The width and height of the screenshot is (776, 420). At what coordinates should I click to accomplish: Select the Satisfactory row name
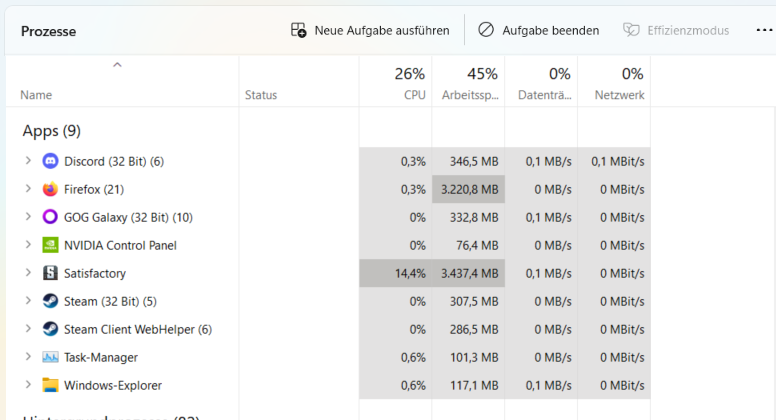(95, 274)
